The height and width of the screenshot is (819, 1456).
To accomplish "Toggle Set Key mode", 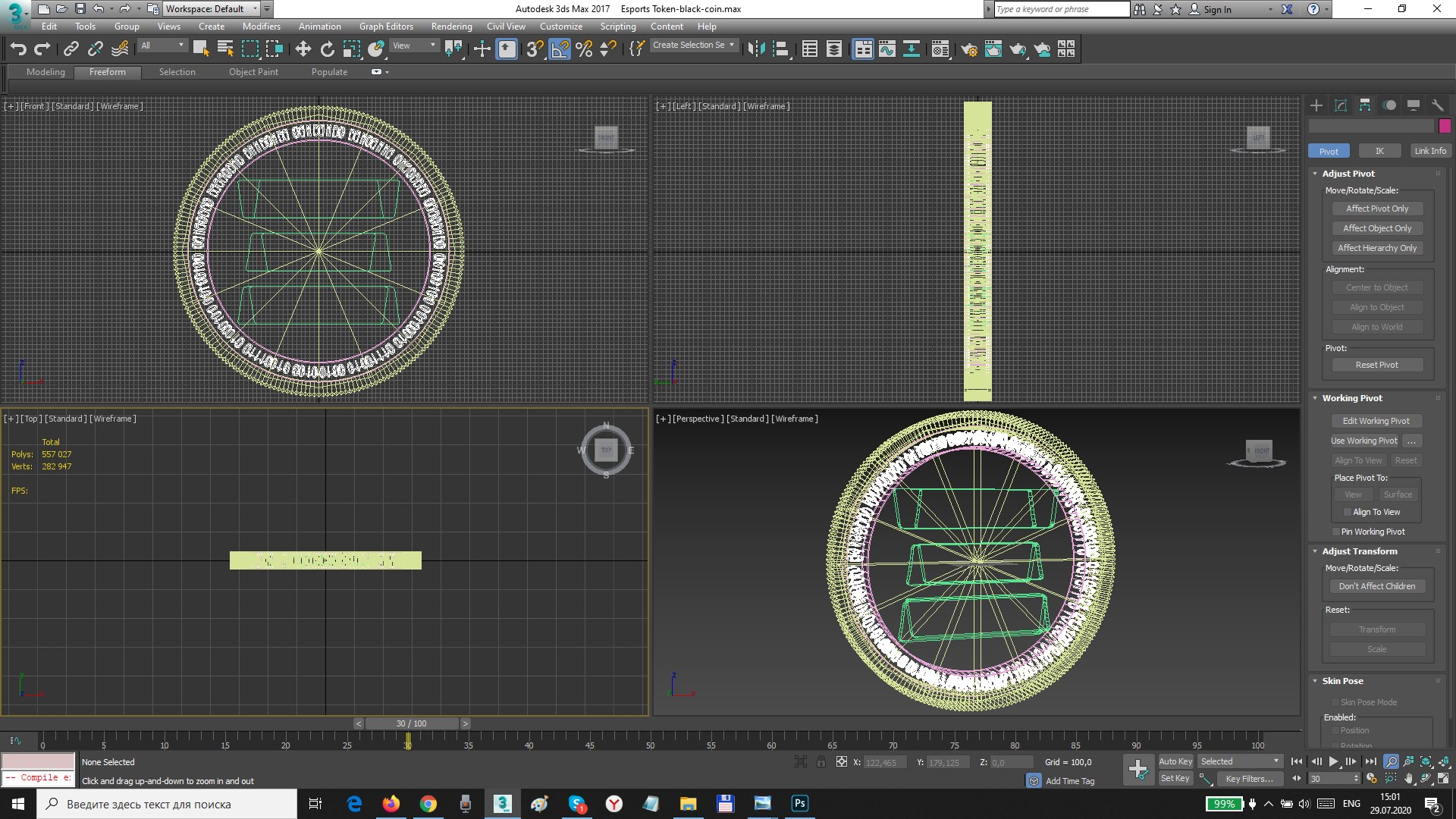I will (x=1175, y=779).
